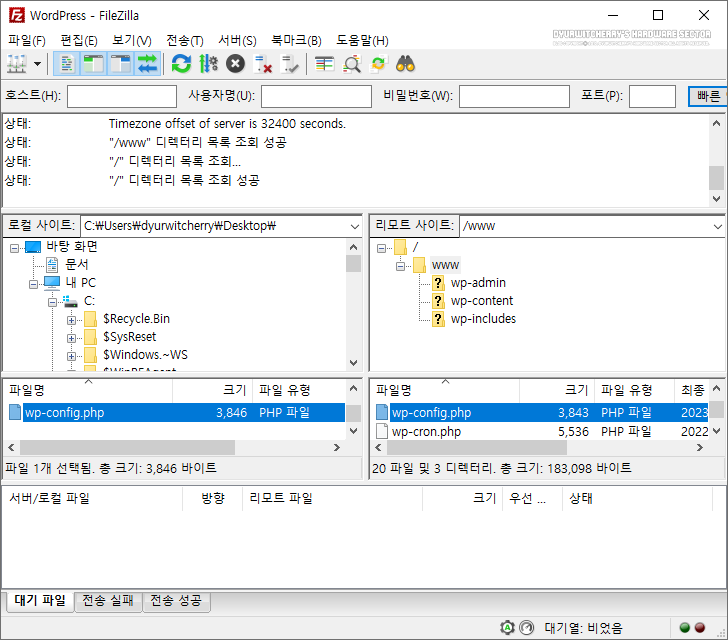Switch to the 대기 파일 tab
728x640 pixels.
point(40,601)
